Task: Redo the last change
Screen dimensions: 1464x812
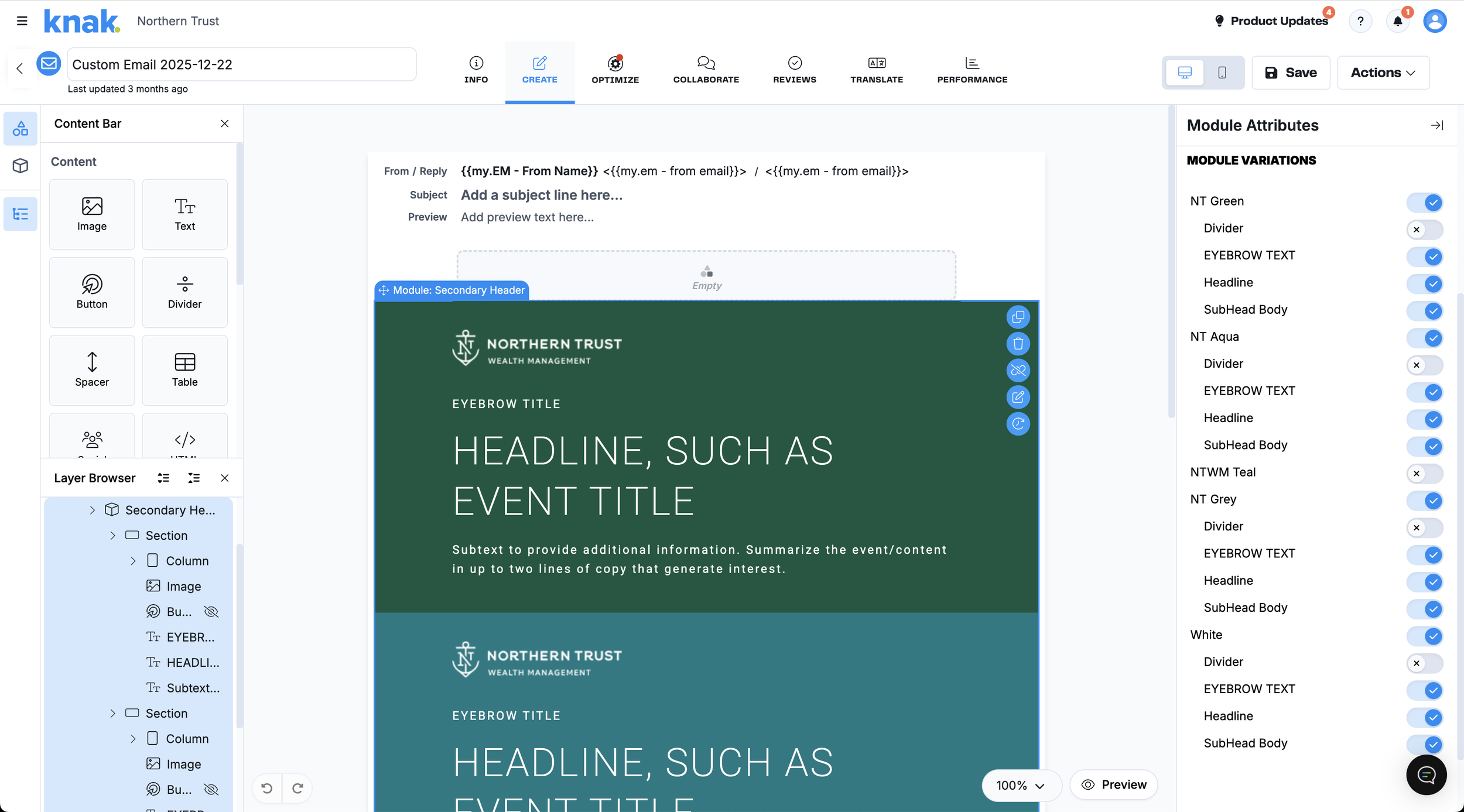Action: pos(297,788)
